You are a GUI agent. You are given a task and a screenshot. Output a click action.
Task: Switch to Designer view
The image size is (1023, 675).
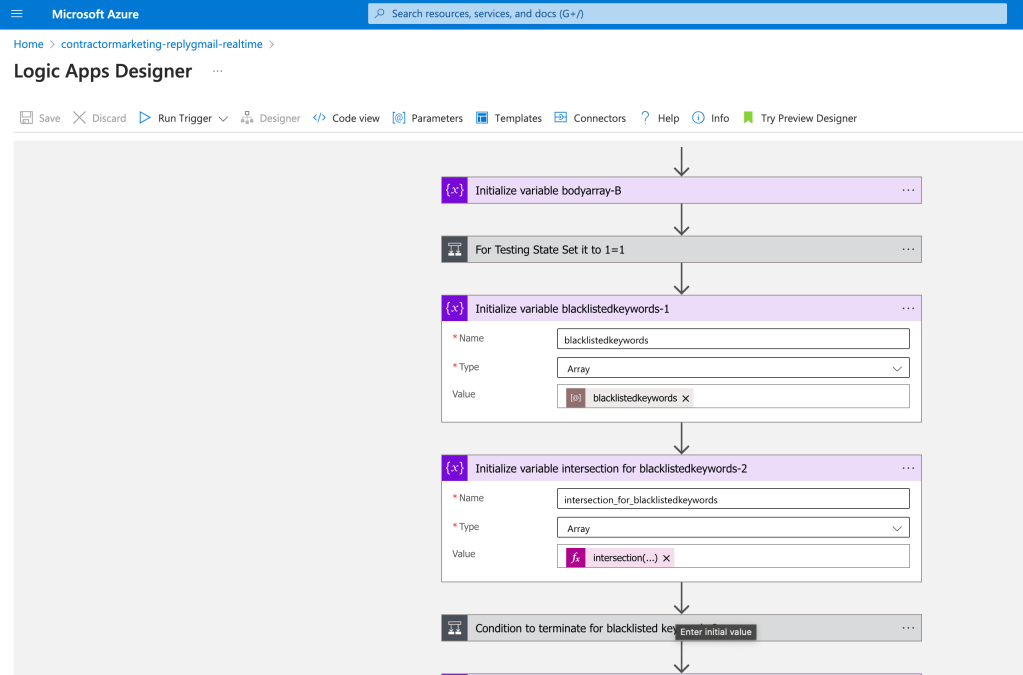click(x=271, y=118)
